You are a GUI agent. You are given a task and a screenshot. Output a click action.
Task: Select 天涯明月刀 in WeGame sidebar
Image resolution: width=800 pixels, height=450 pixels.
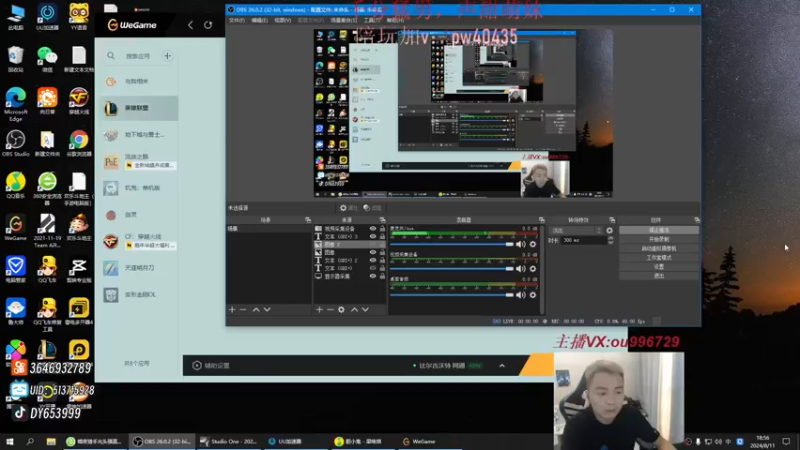pyautogui.click(x=139, y=268)
